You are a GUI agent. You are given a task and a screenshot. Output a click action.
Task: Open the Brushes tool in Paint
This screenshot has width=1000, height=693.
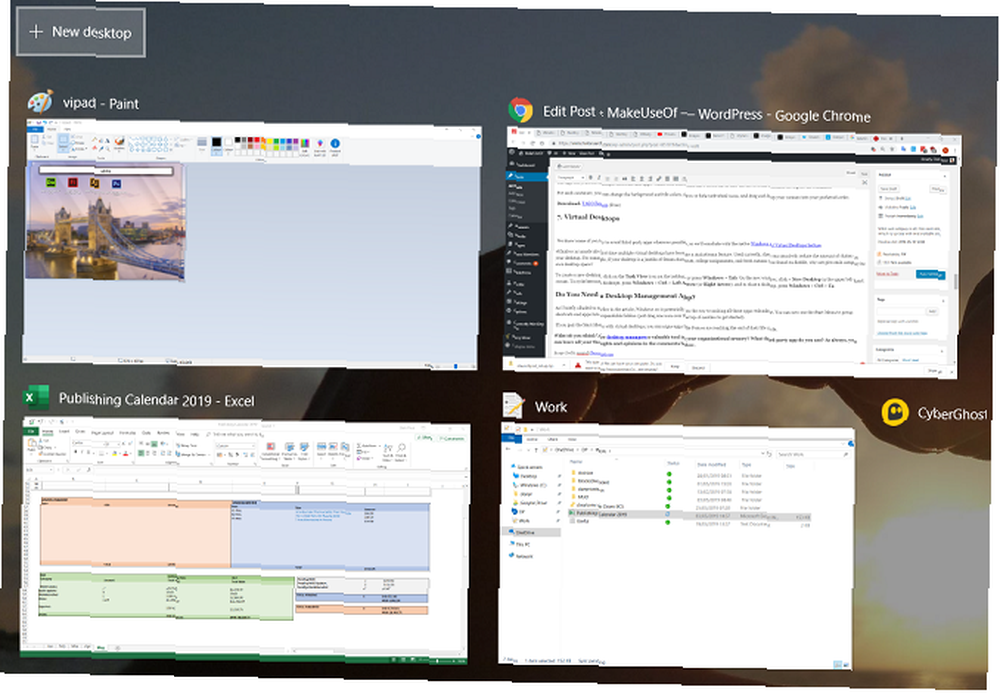[119, 143]
